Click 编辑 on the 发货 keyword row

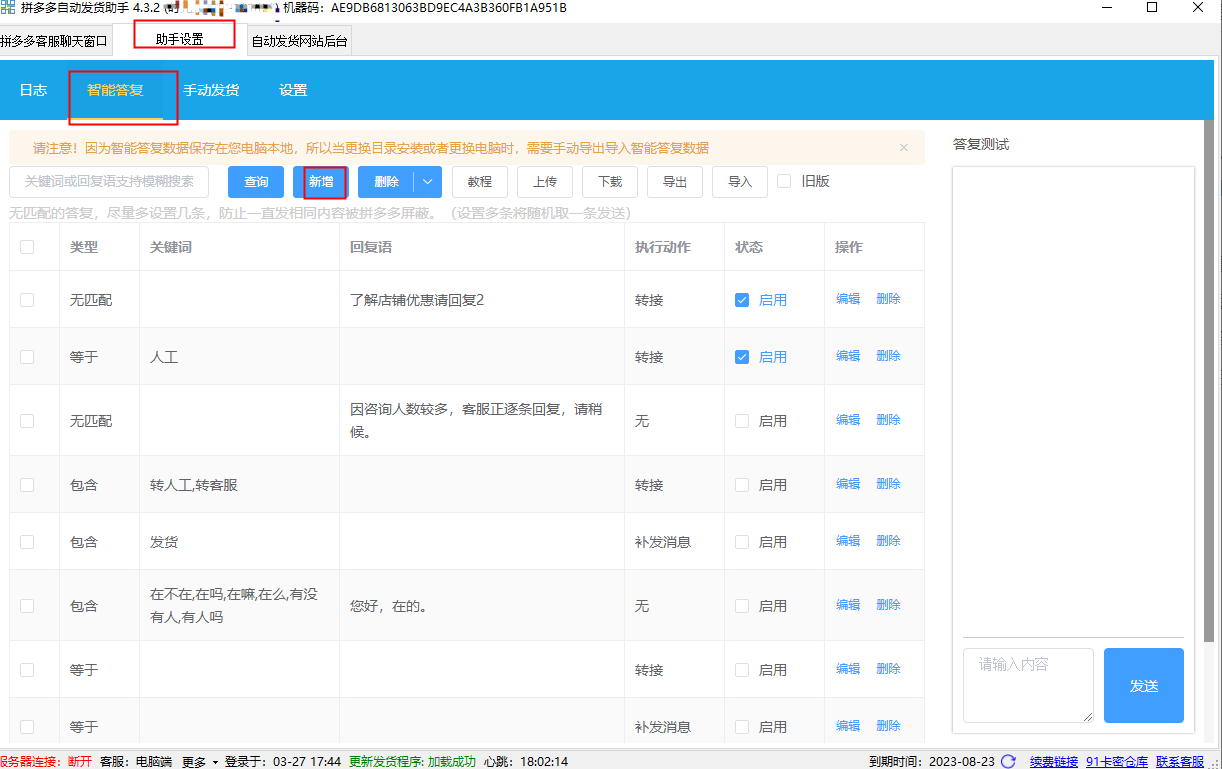tap(848, 541)
